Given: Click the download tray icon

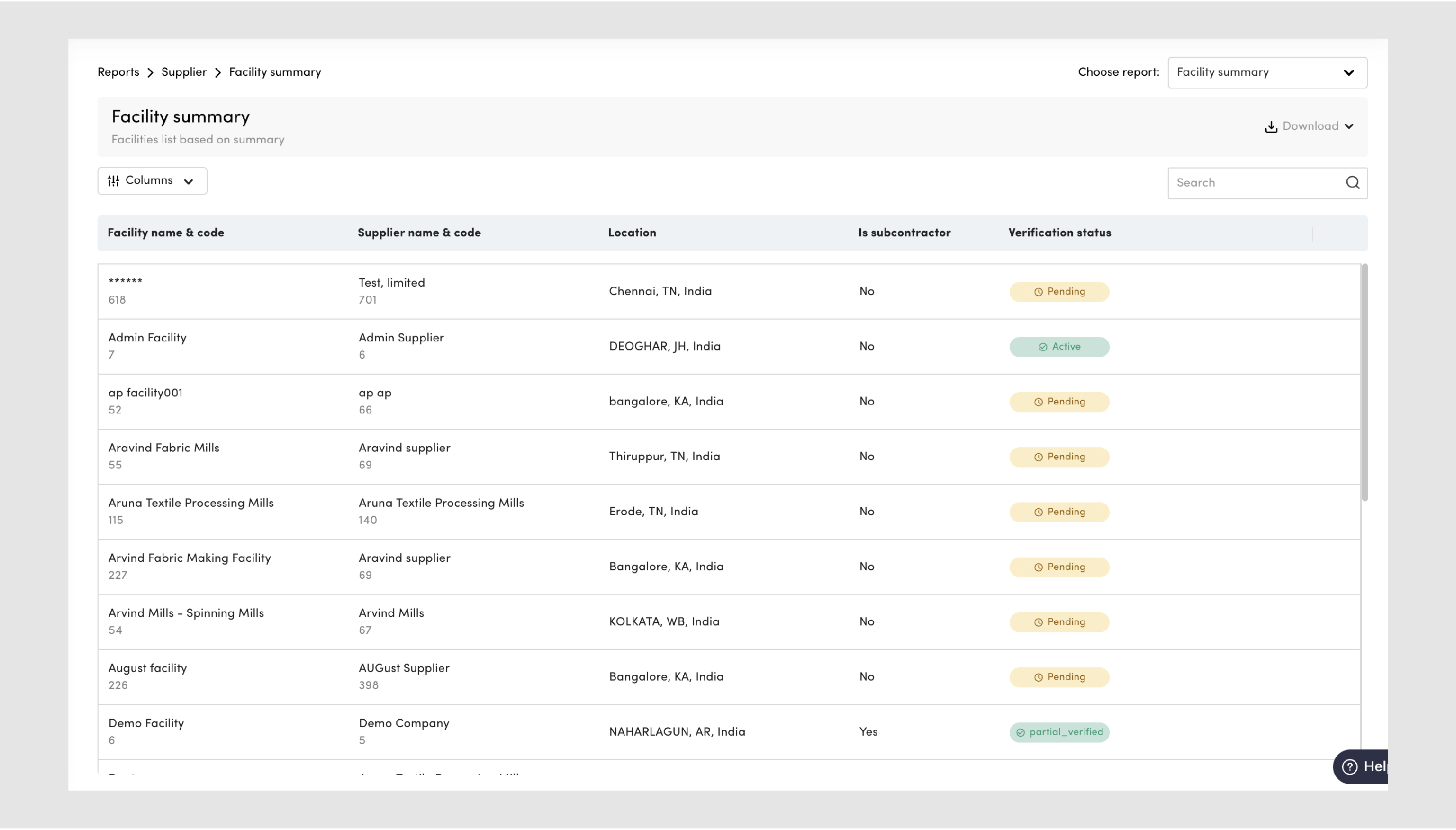Looking at the screenshot, I should pyautogui.click(x=1270, y=127).
